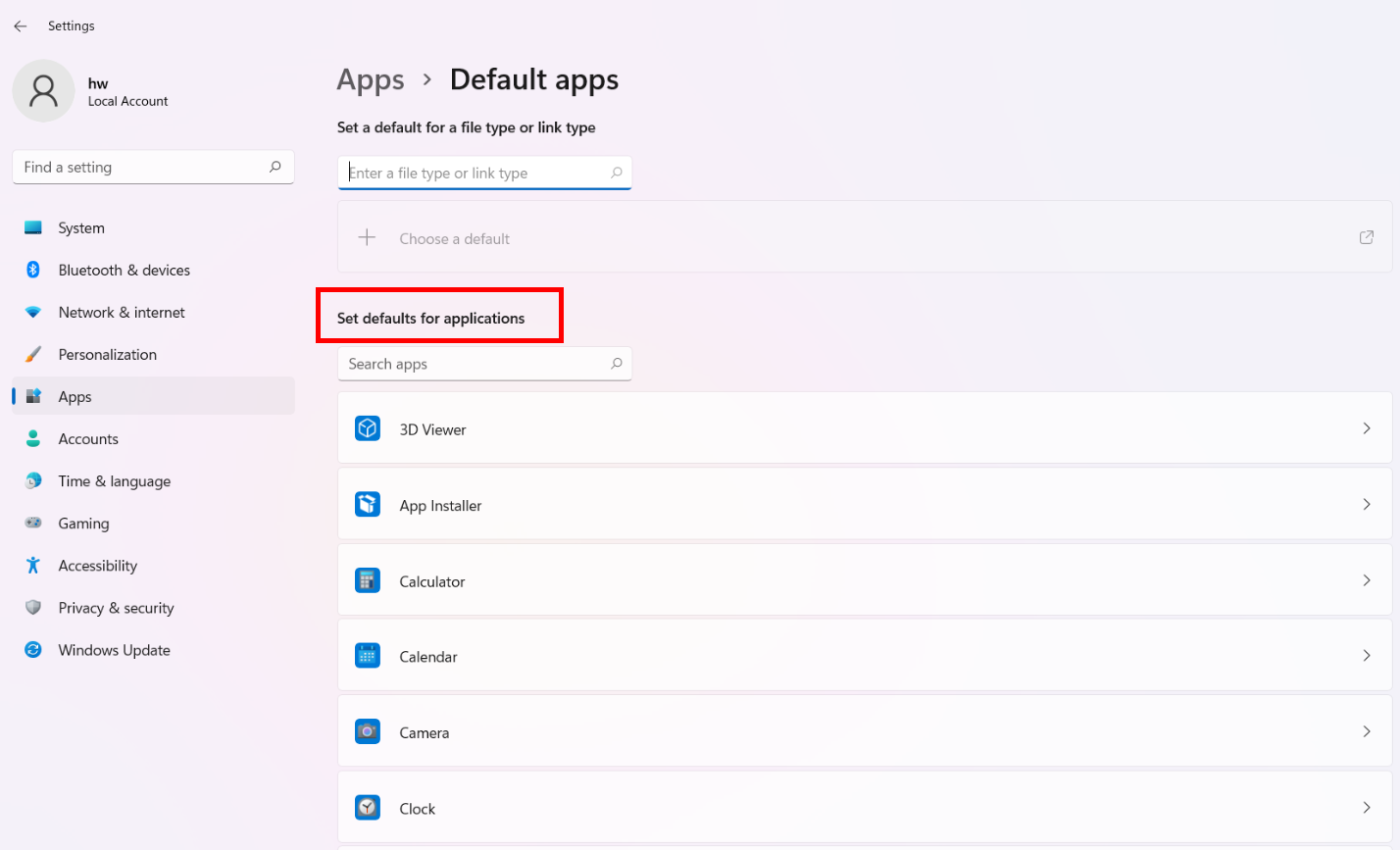Click the Default apps page title
The height and width of the screenshot is (850, 1400).
pos(534,80)
